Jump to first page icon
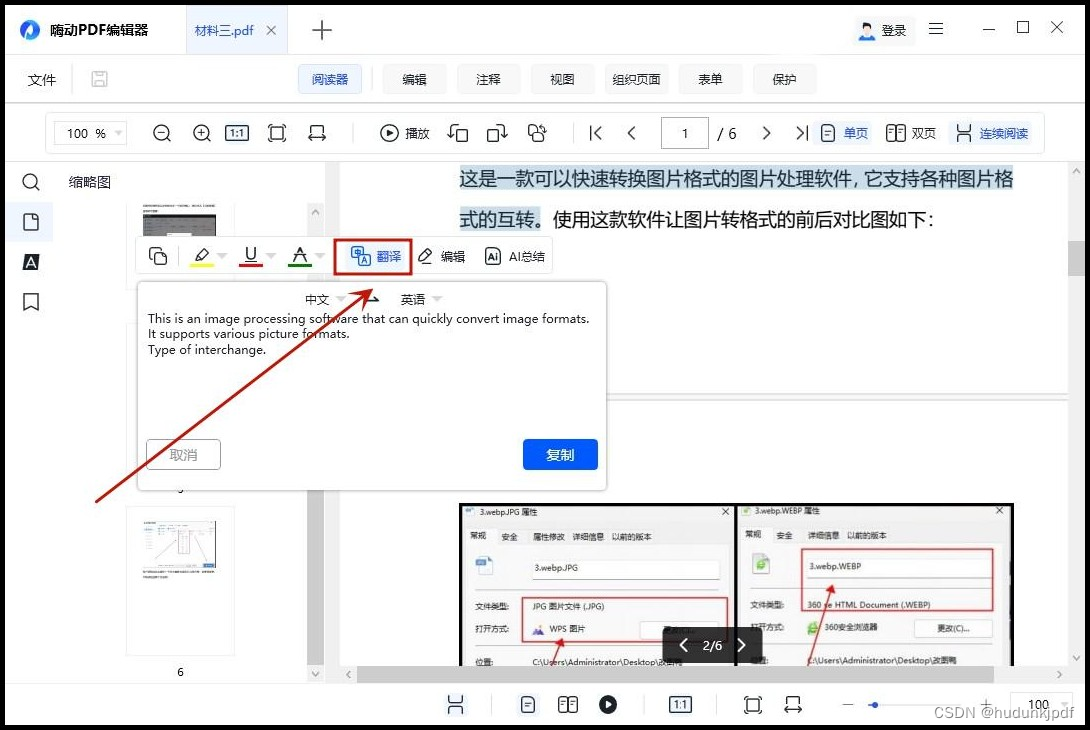The height and width of the screenshot is (730, 1090). click(x=595, y=133)
